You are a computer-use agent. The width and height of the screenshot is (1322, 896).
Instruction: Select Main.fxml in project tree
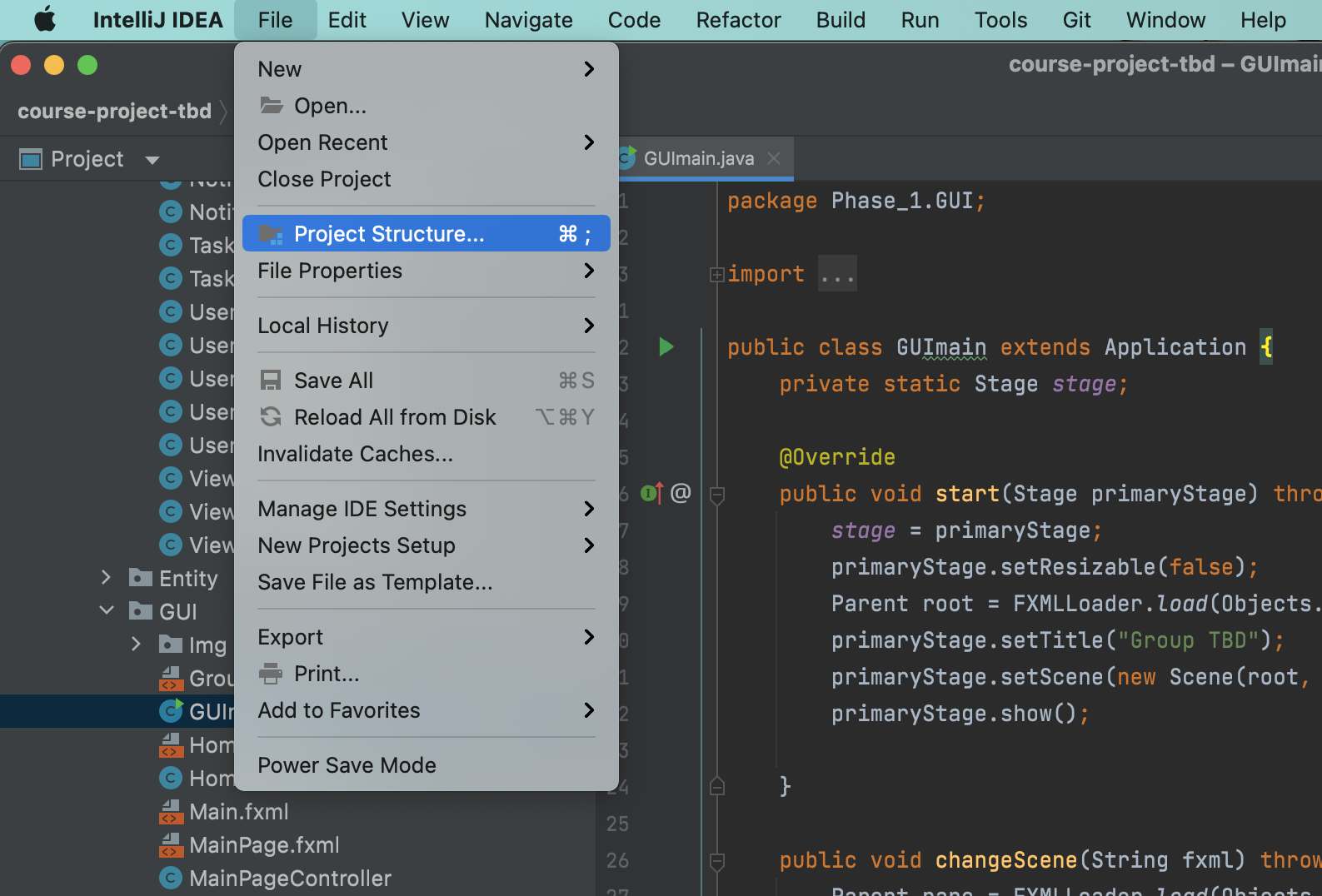[x=238, y=811]
